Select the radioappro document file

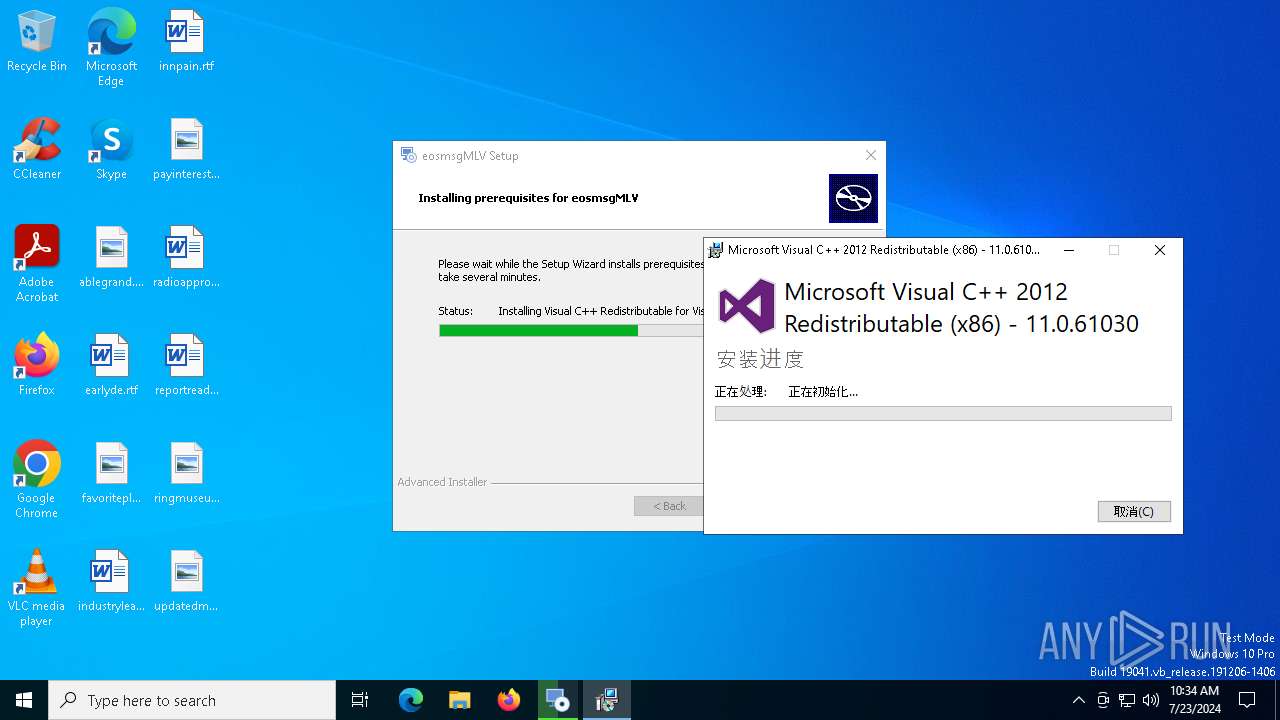(186, 257)
